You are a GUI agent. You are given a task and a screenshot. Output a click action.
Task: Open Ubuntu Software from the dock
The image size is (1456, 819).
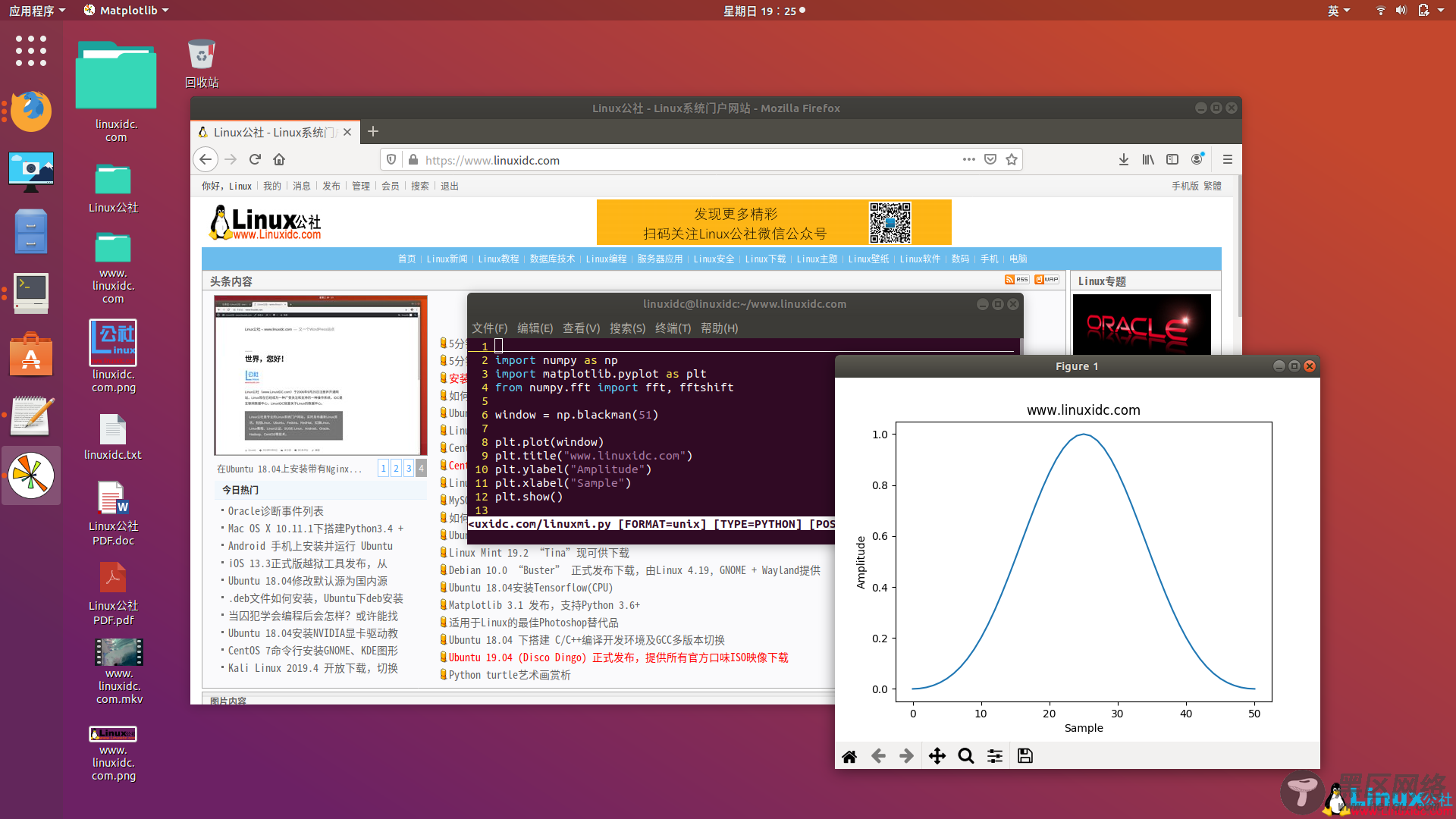coord(31,354)
